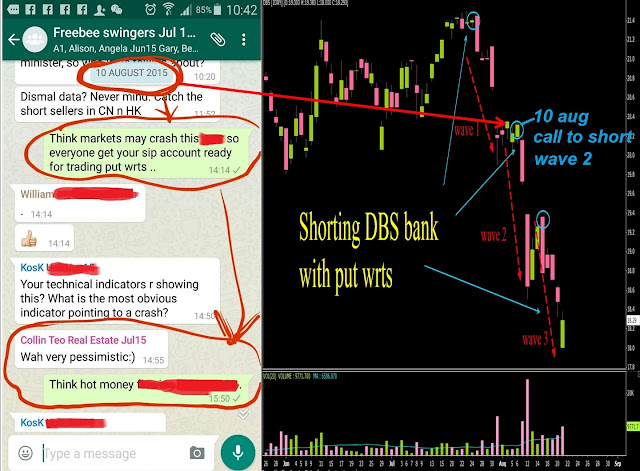The height and width of the screenshot is (471, 640).
Task: Open the group avatar picture
Action: [35, 39]
